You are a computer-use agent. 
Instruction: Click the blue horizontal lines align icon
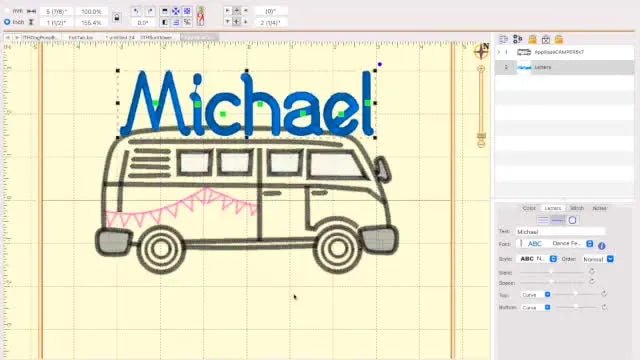(176, 22)
